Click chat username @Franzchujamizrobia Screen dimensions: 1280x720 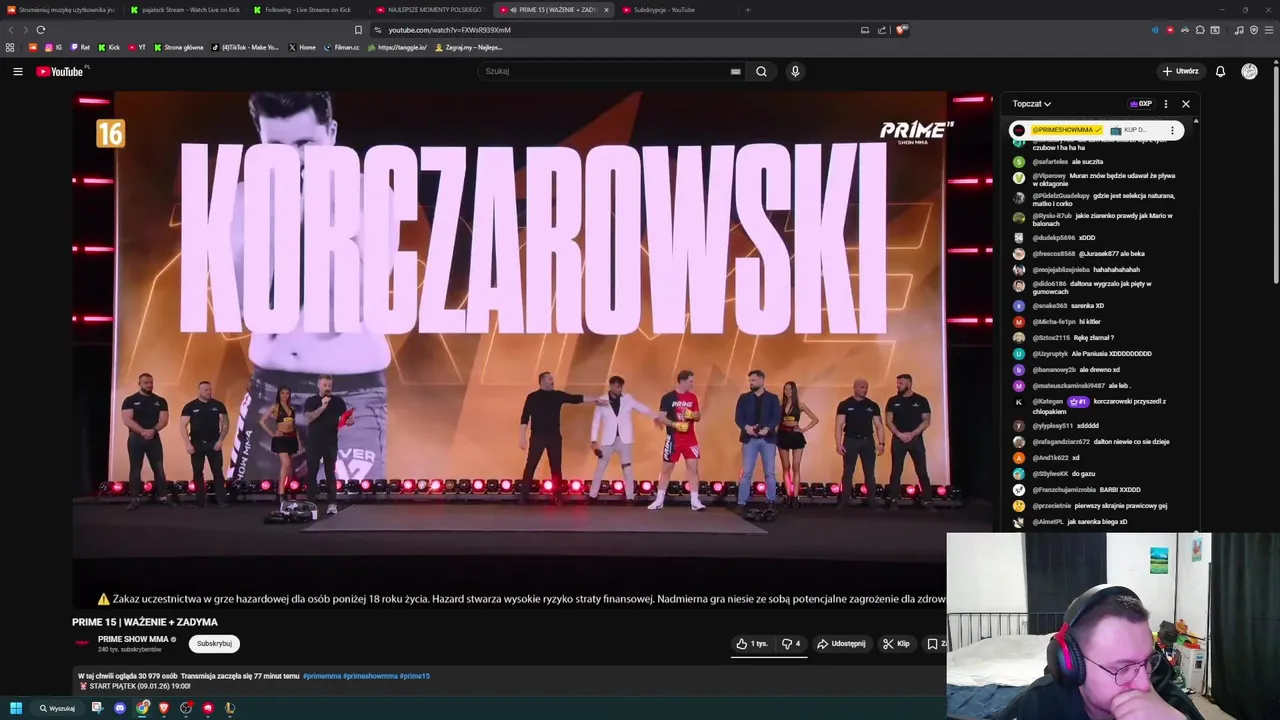[1064, 490]
